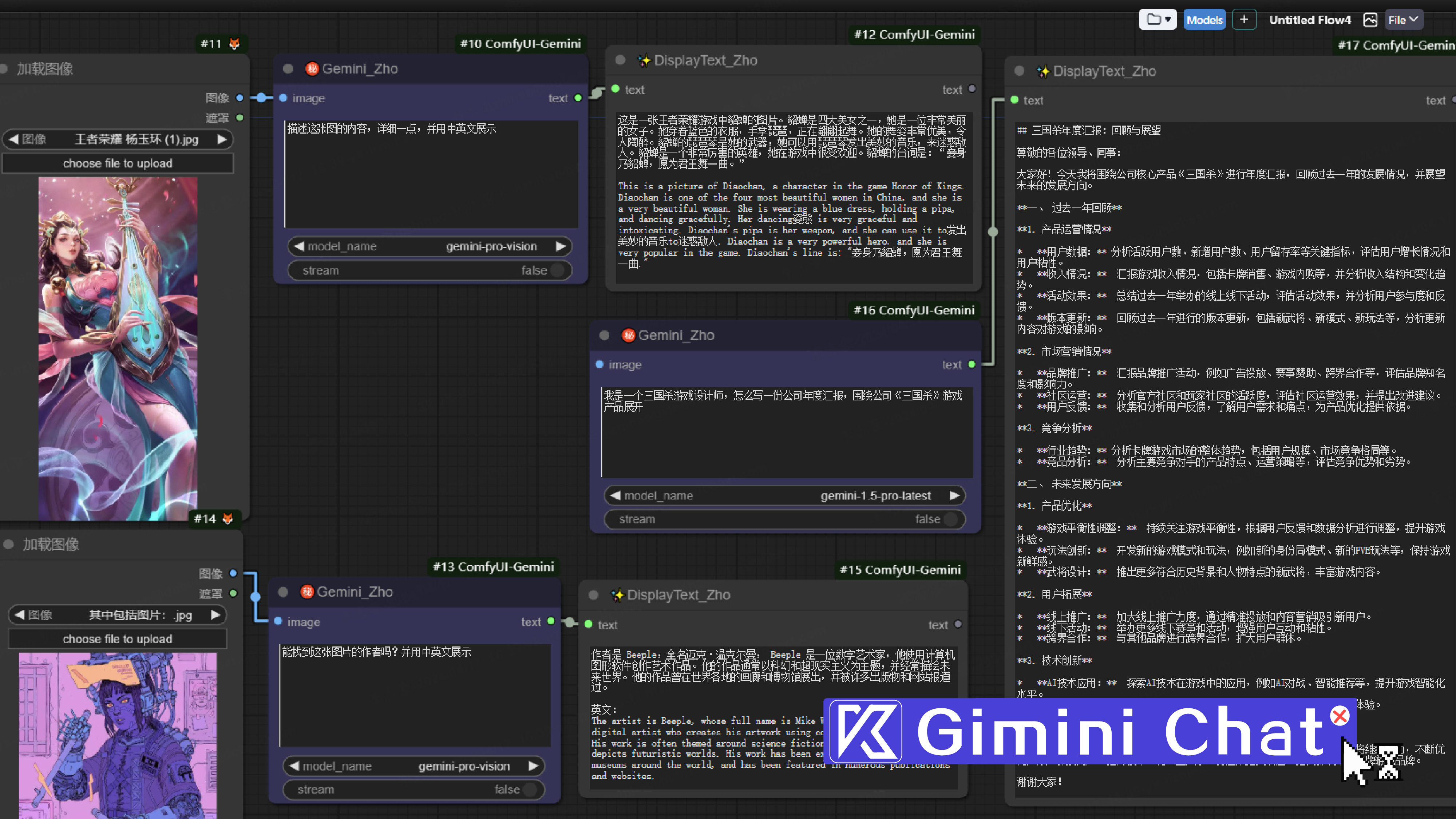Collapse the #13 Gemini_Zho node
This screenshot has height=819, width=1456.
[x=283, y=592]
